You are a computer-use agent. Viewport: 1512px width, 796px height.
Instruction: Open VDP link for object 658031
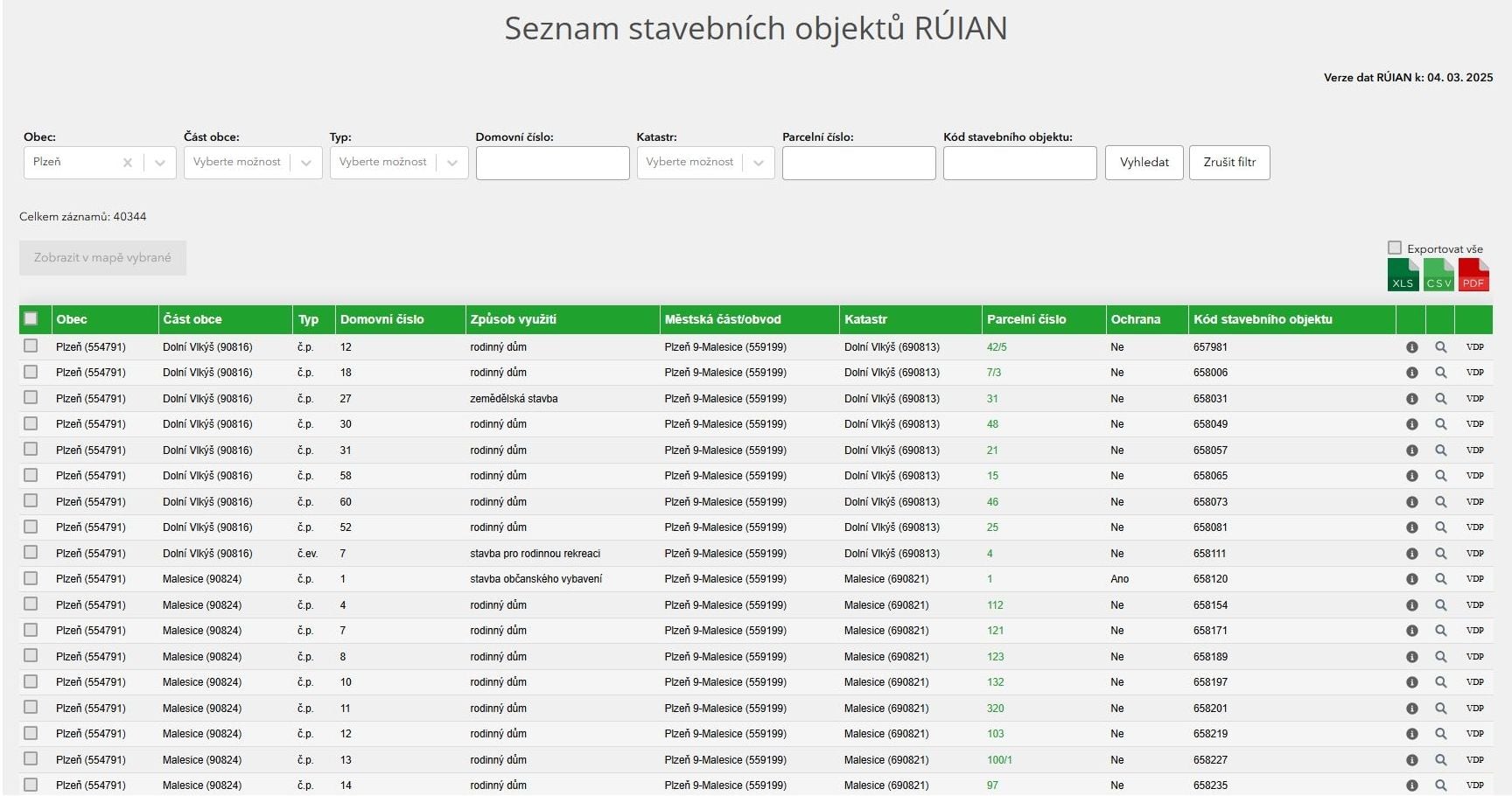[1475, 399]
